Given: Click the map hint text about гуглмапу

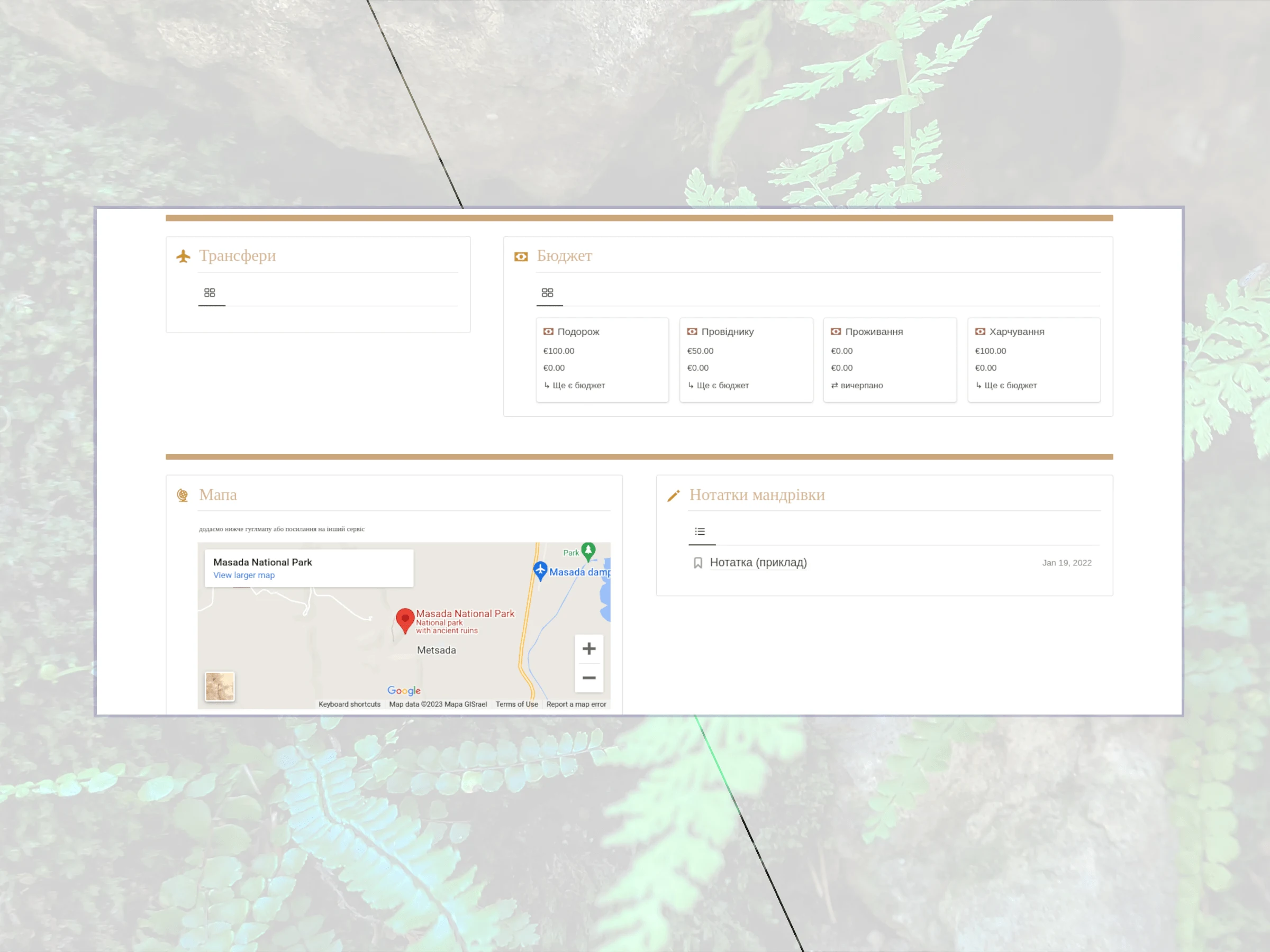Looking at the screenshot, I should (282, 529).
